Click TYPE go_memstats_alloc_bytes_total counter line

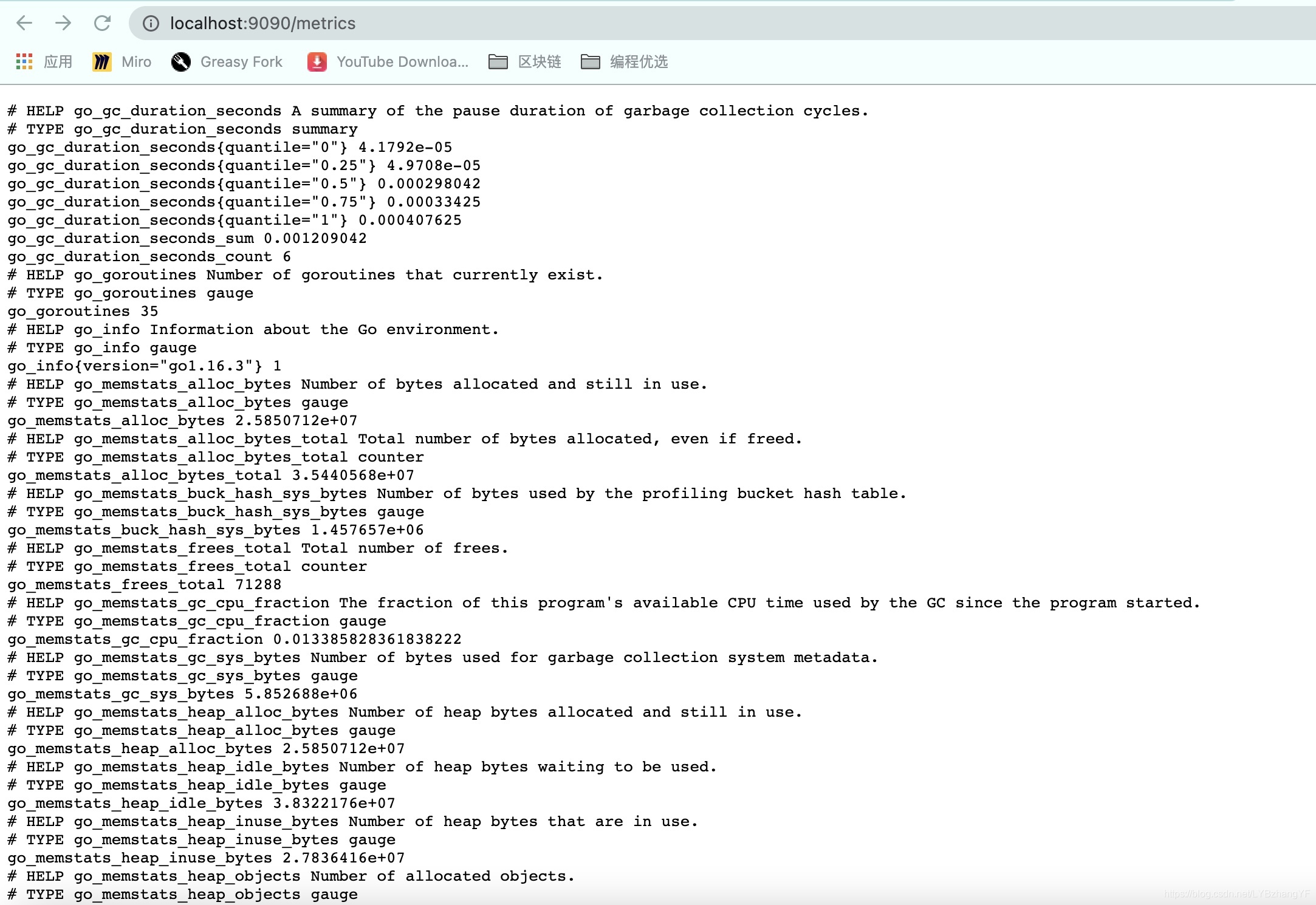click(216, 457)
